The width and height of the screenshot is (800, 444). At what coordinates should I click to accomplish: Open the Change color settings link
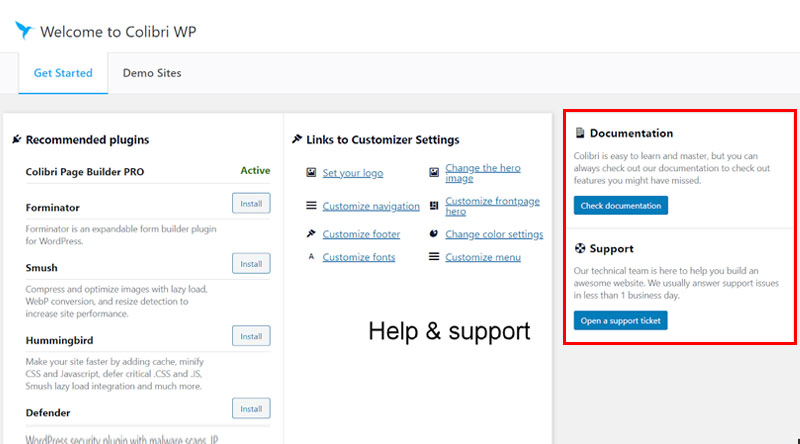pos(494,234)
